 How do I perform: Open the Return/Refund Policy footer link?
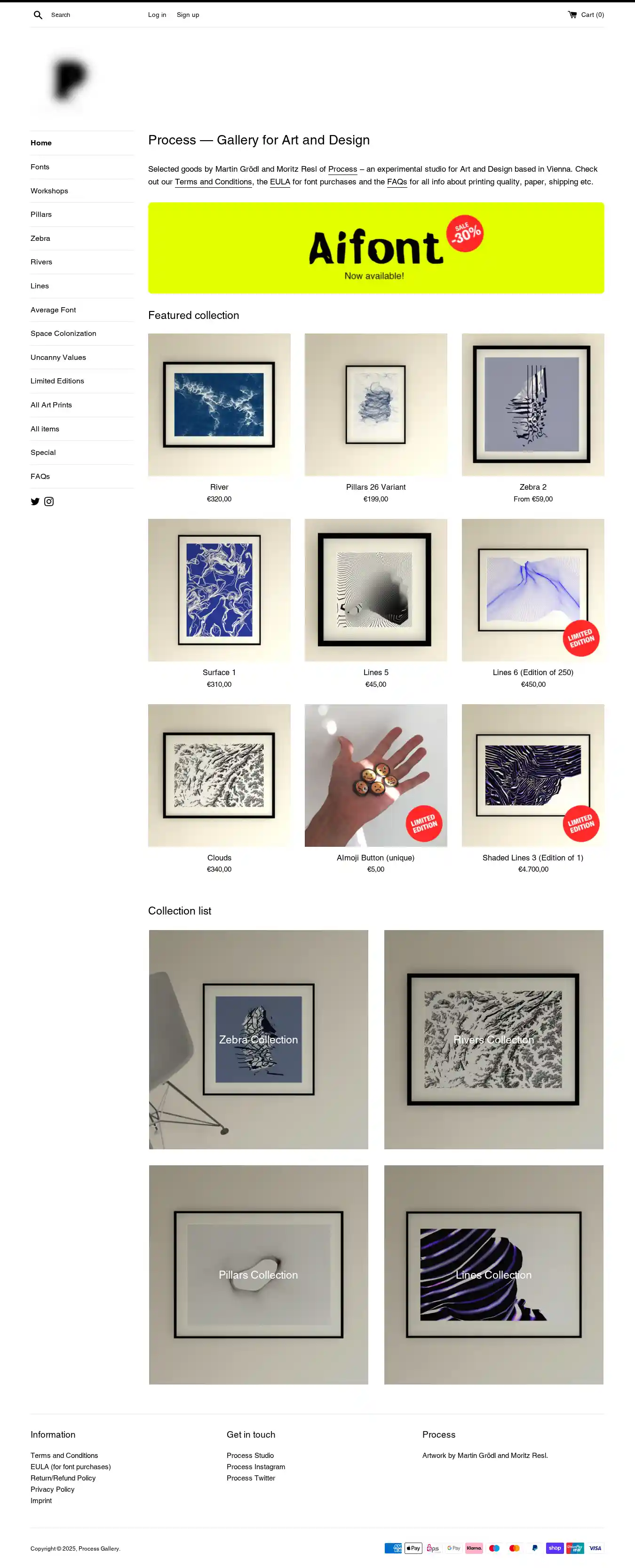click(x=63, y=1478)
